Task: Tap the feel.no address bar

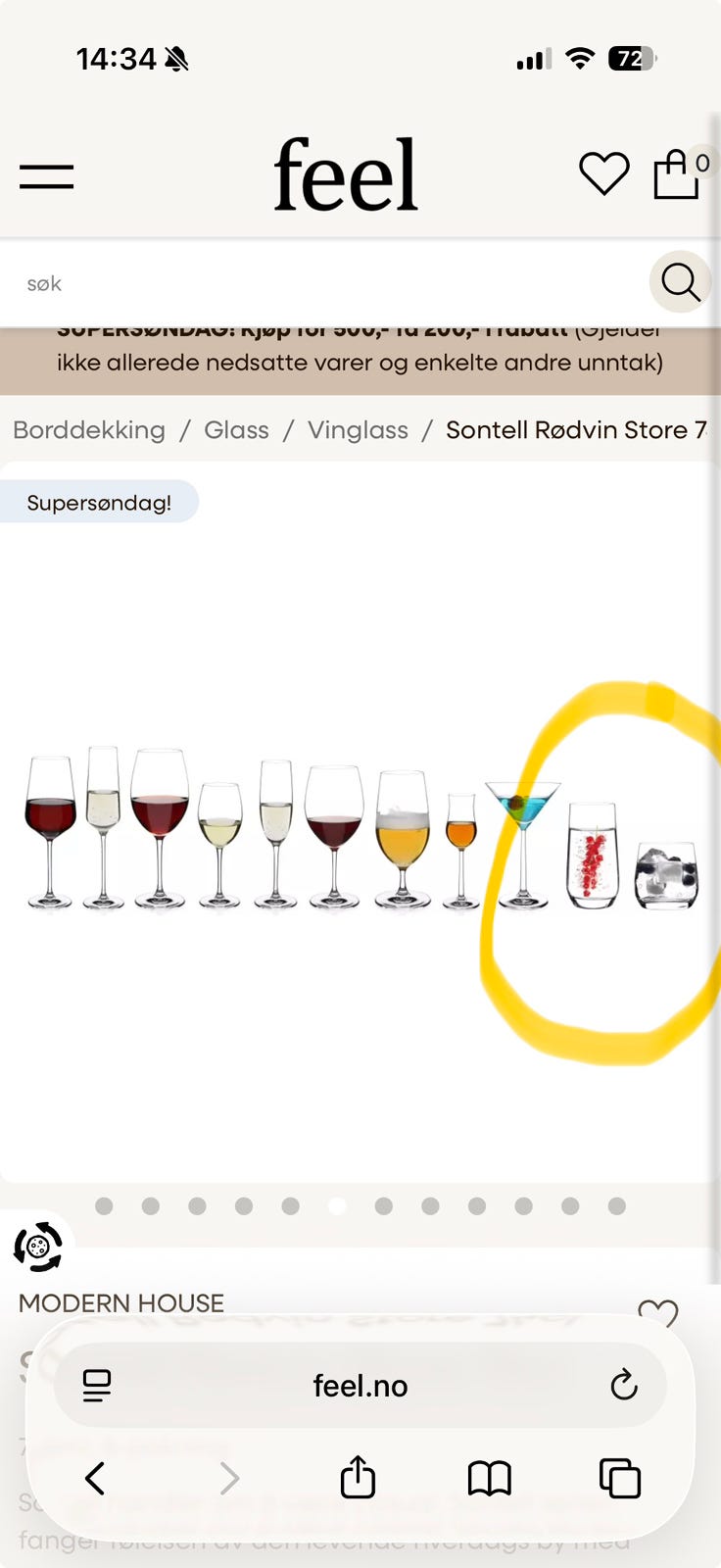Action: [x=360, y=1385]
